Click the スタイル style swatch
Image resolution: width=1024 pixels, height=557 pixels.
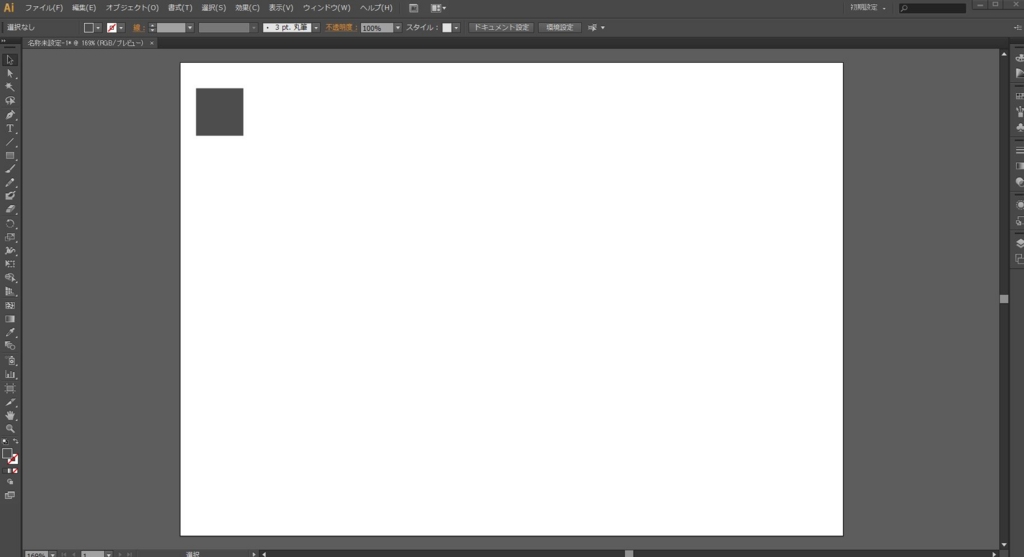click(x=447, y=27)
